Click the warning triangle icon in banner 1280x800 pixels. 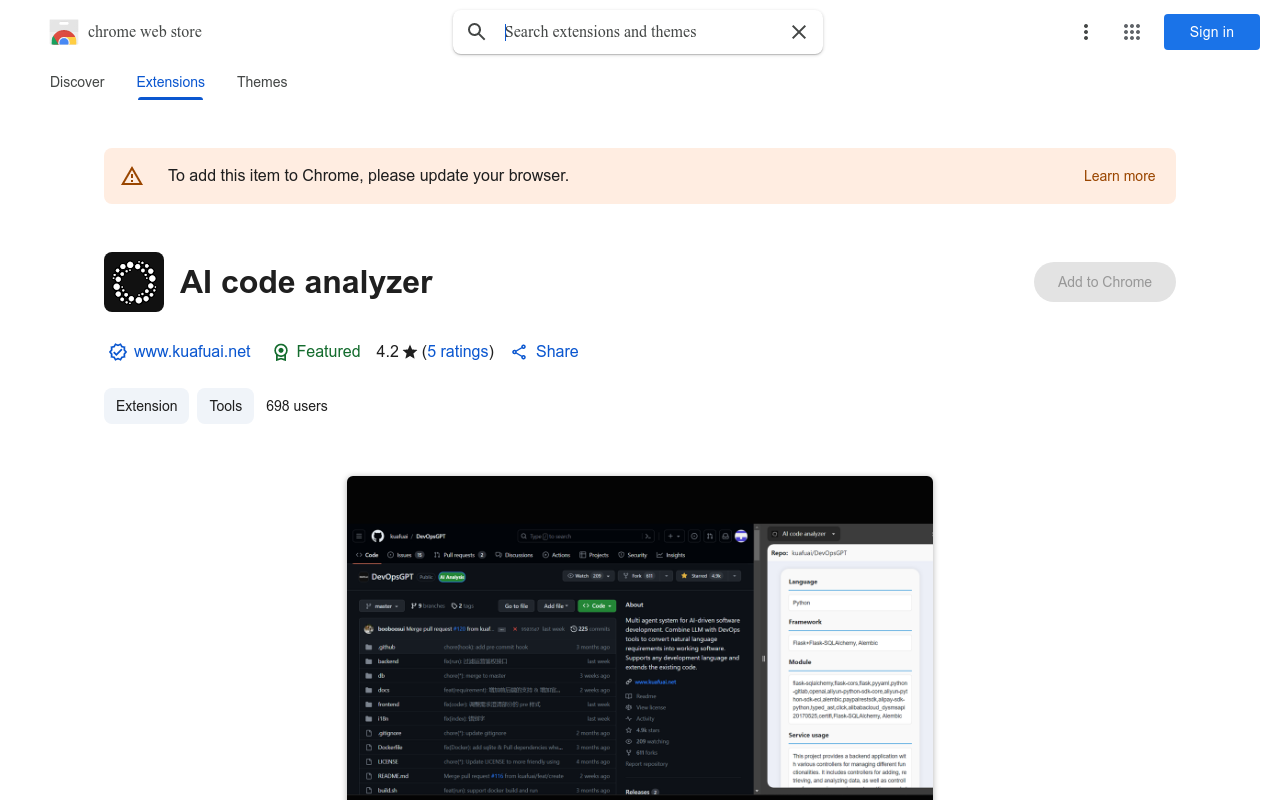point(132,176)
